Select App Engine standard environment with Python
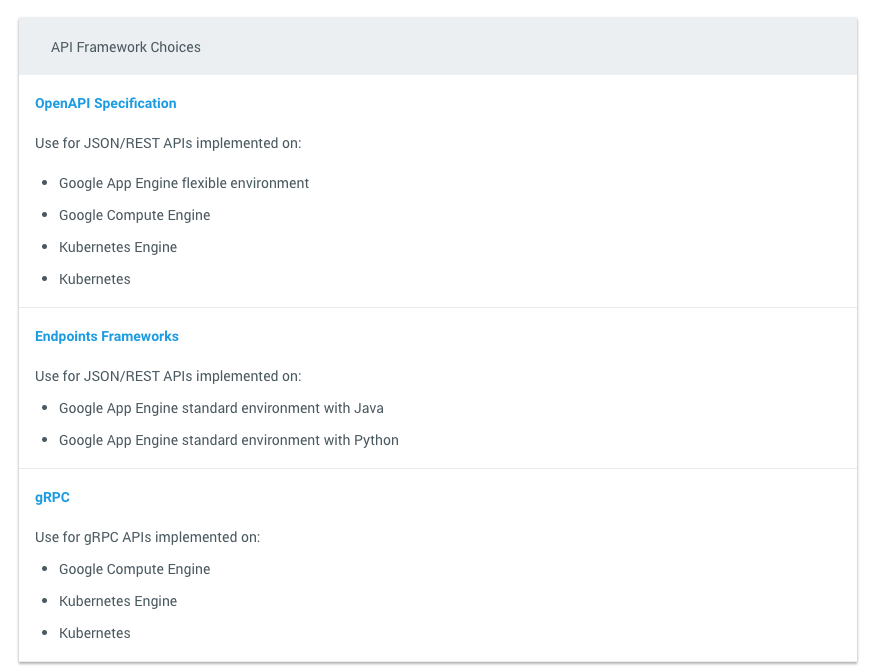The width and height of the screenshot is (885, 672). point(228,440)
